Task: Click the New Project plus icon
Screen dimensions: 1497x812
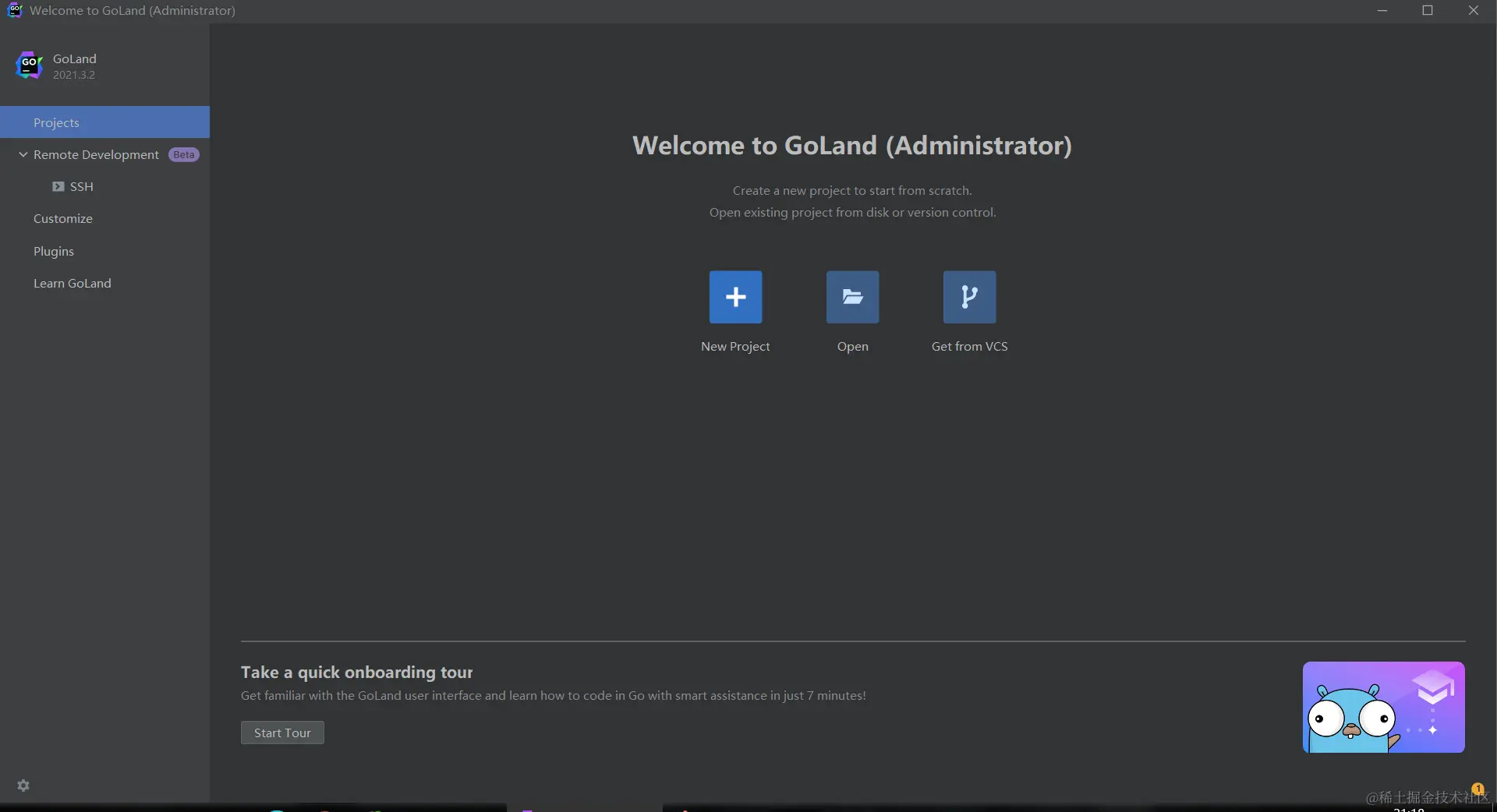Action: point(735,297)
